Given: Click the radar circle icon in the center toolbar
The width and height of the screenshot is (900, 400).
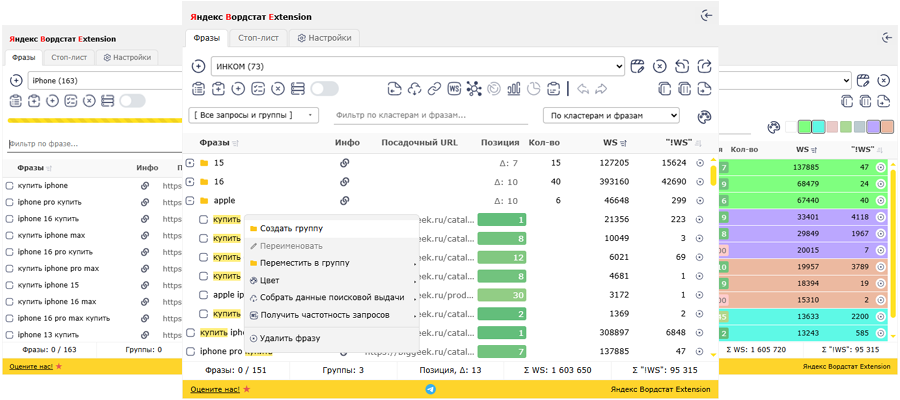Looking at the screenshot, I should [494, 89].
